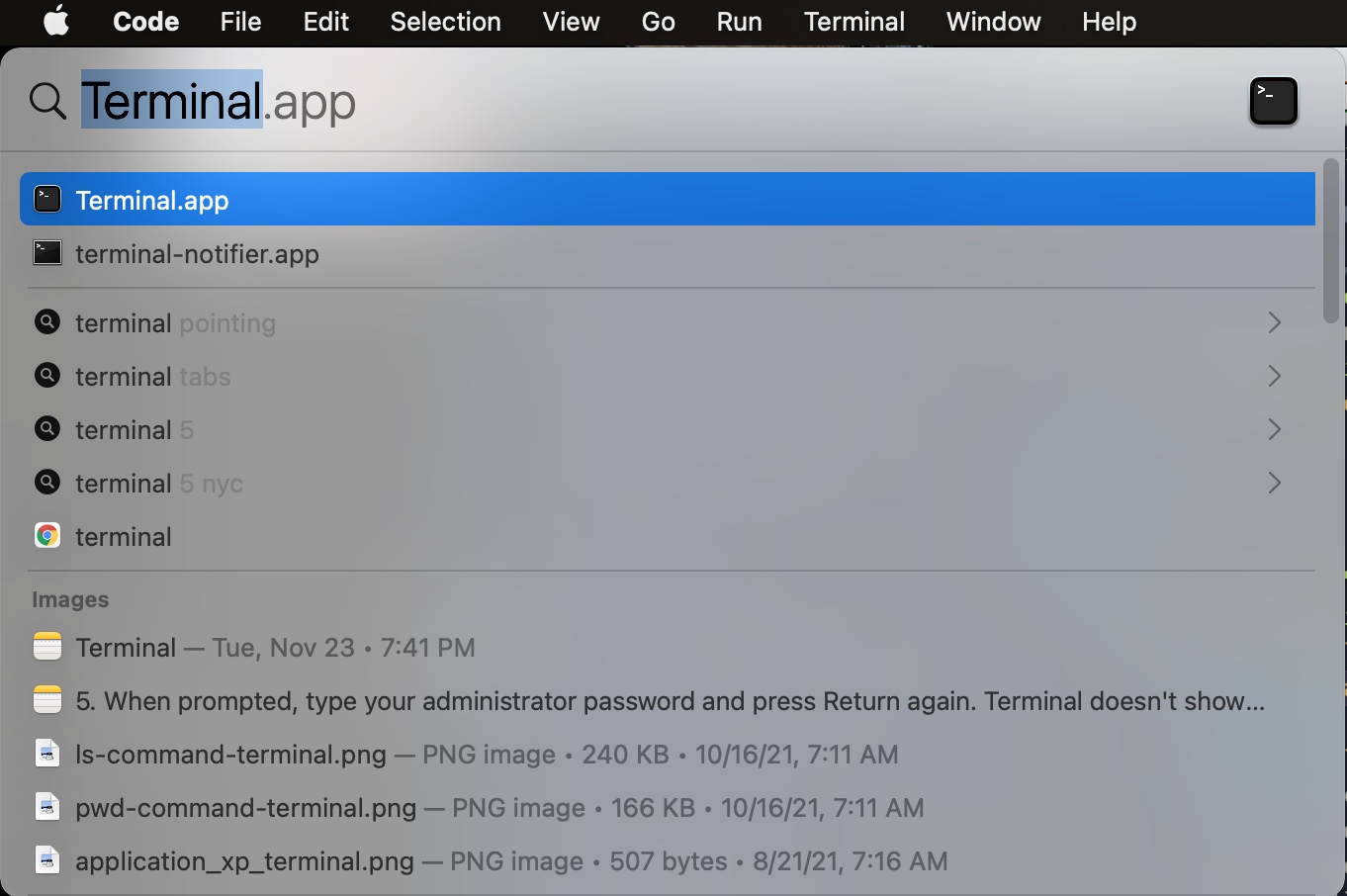Select the Terminal.app search result
Image resolution: width=1347 pixels, height=896 pixels.
point(396,199)
